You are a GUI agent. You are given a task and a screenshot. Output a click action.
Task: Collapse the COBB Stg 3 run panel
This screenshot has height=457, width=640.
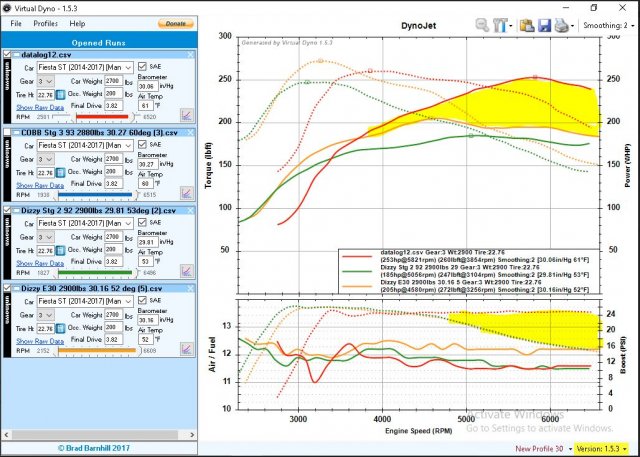pos(16,133)
